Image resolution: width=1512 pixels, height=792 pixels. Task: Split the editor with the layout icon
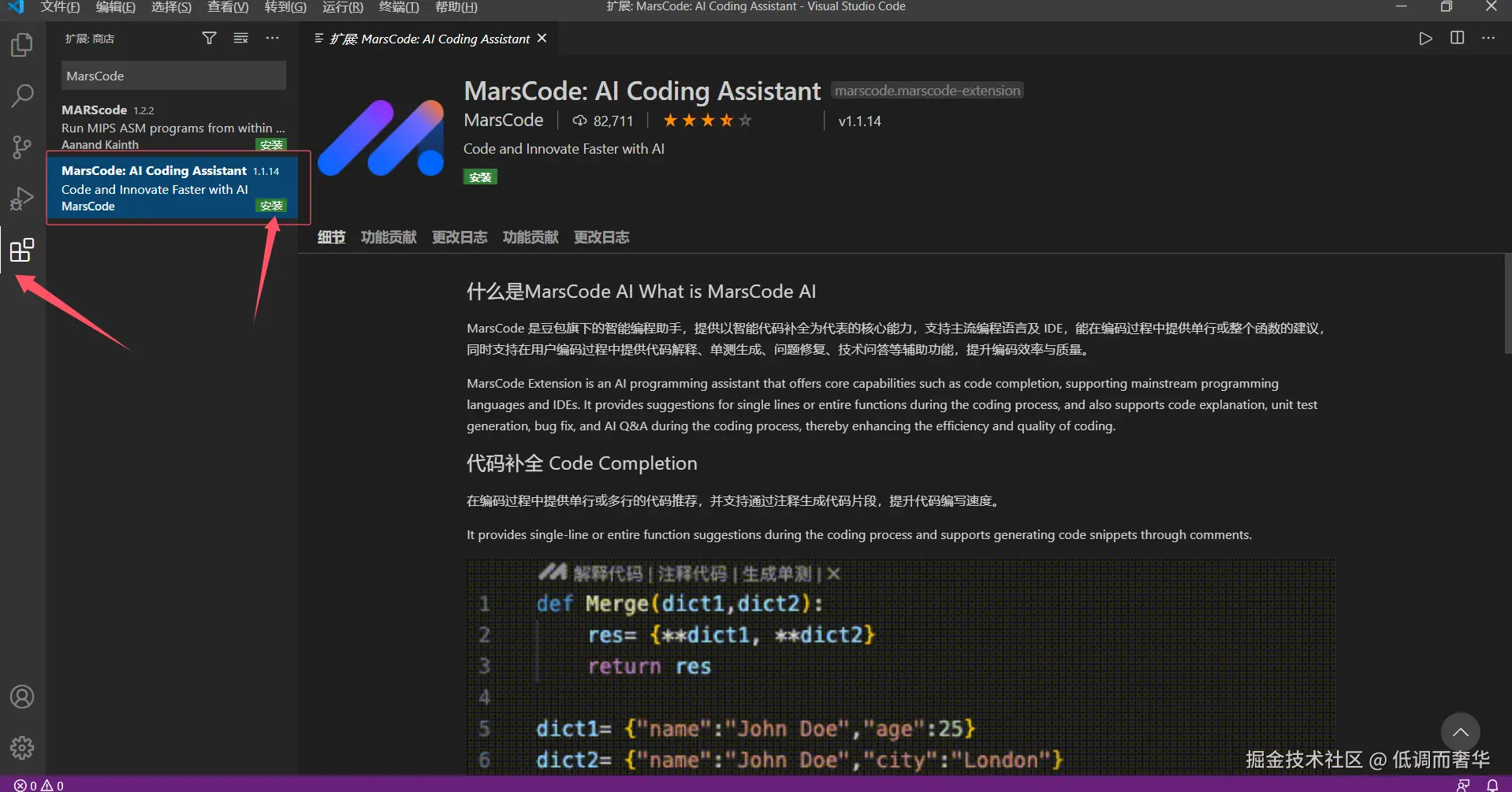pyautogui.click(x=1457, y=38)
